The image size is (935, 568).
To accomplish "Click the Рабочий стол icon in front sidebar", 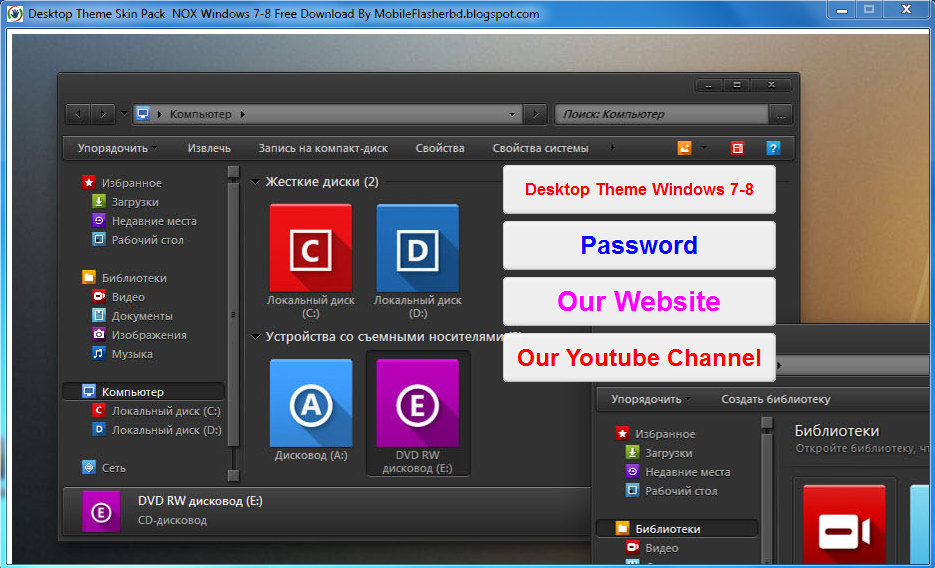I will point(98,240).
